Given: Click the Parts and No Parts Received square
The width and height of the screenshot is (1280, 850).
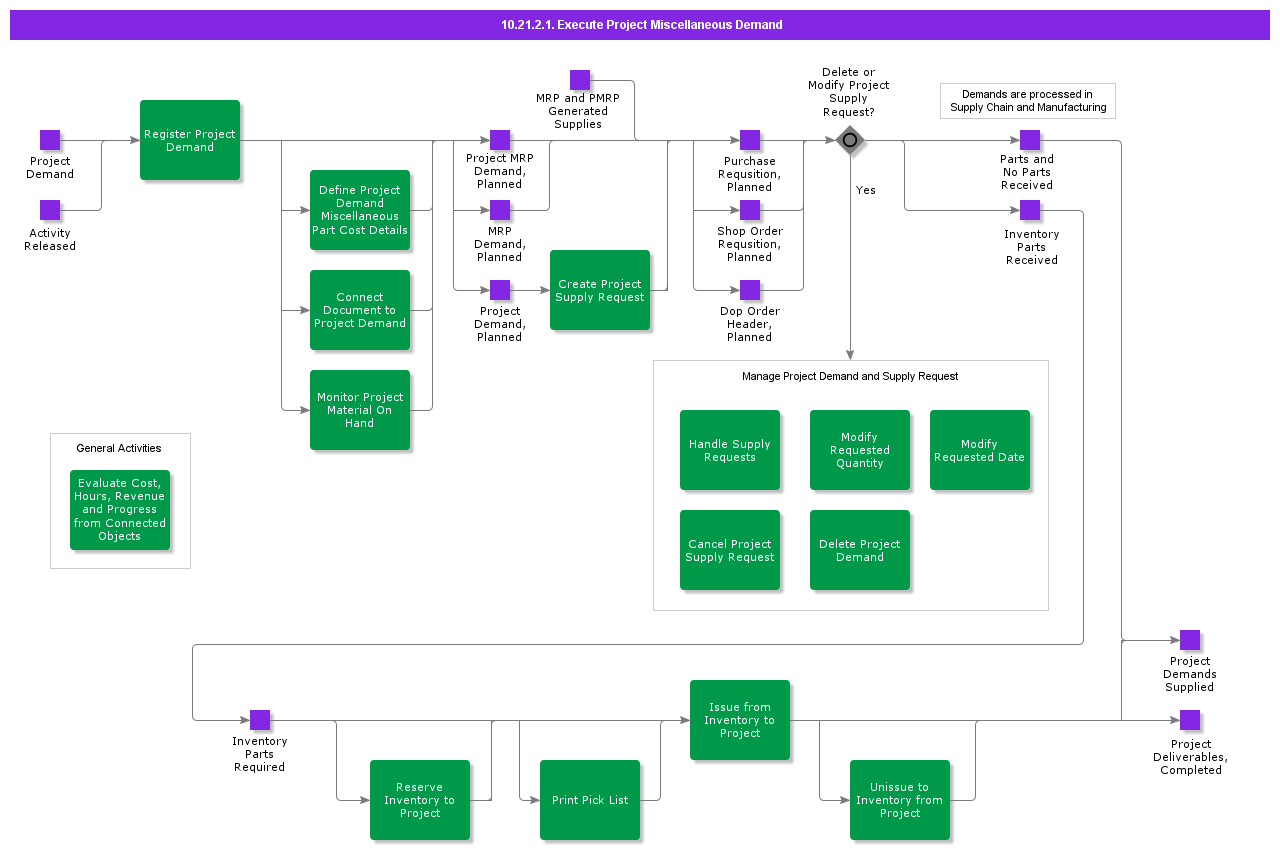Looking at the screenshot, I should (1030, 140).
